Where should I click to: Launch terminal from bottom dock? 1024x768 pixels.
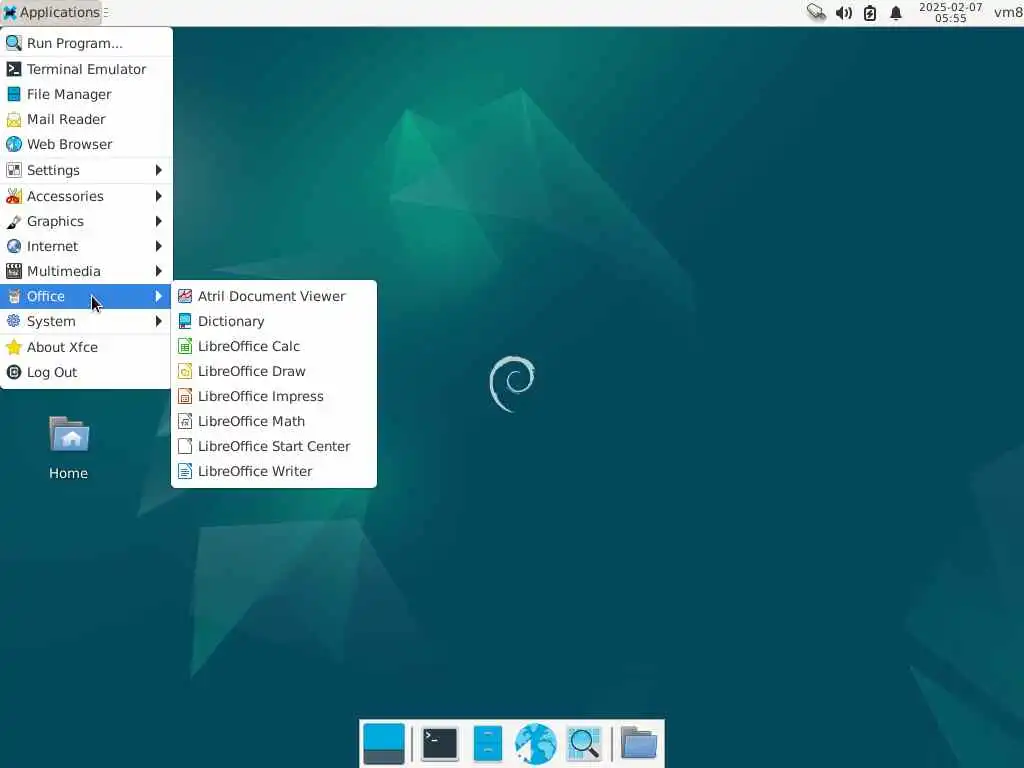pos(440,744)
